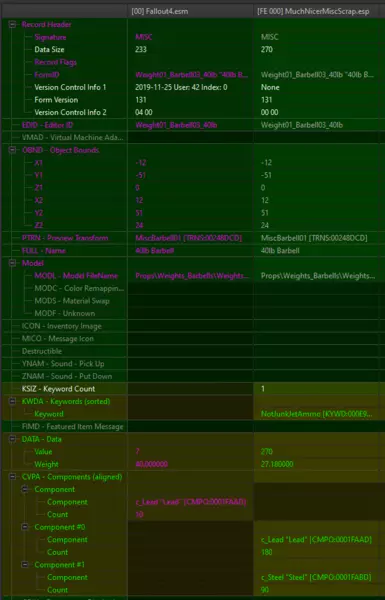Viewport: 385px width, 600px height.
Task: Collapse the Record Header node
Action: [x=12, y=24]
